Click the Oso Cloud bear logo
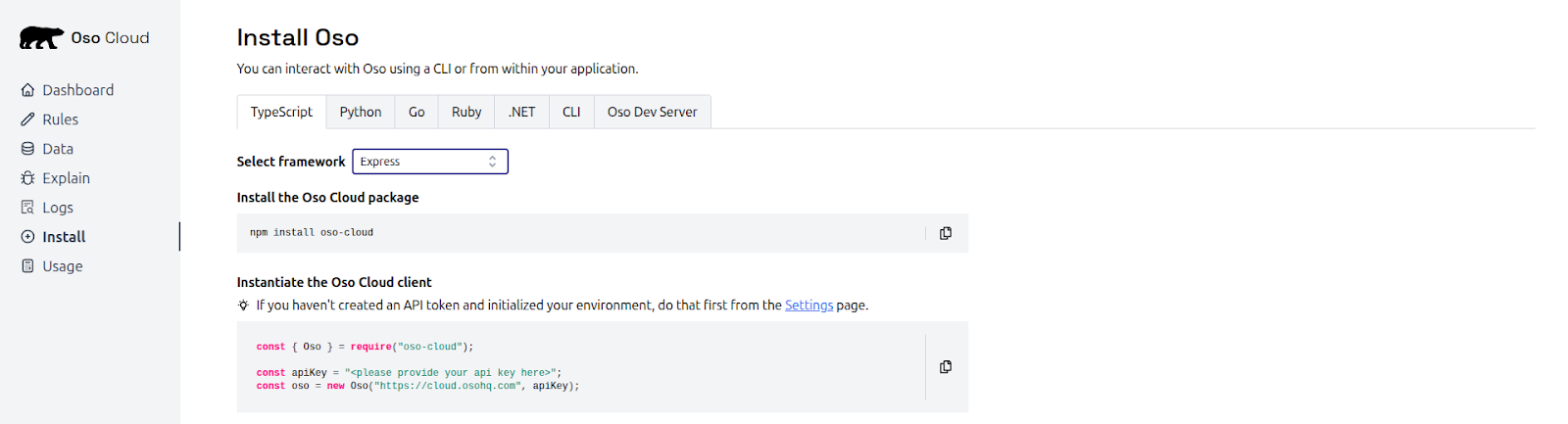The height and width of the screenshot is (424, 1568). point(41,38)
